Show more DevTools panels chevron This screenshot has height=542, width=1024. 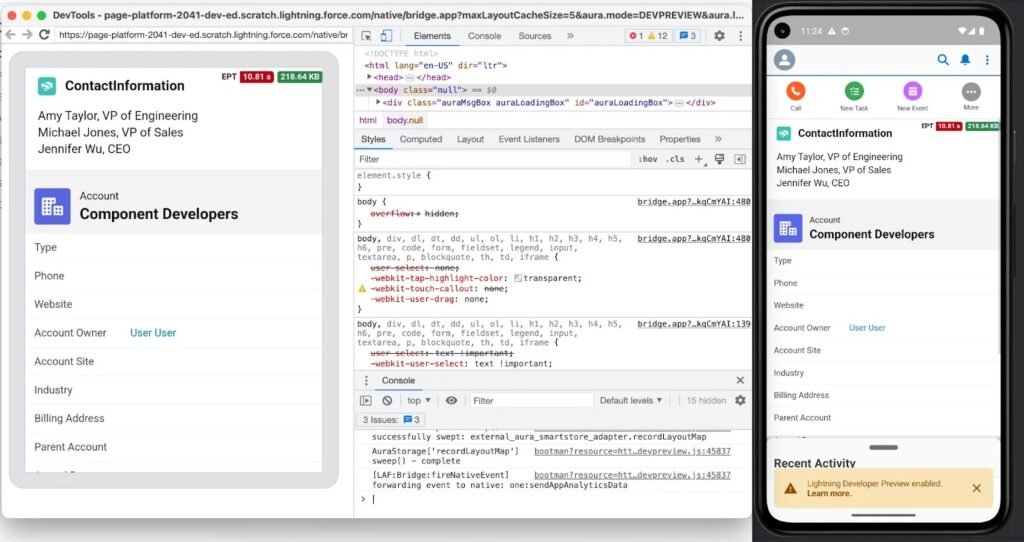tap(570, 36)
